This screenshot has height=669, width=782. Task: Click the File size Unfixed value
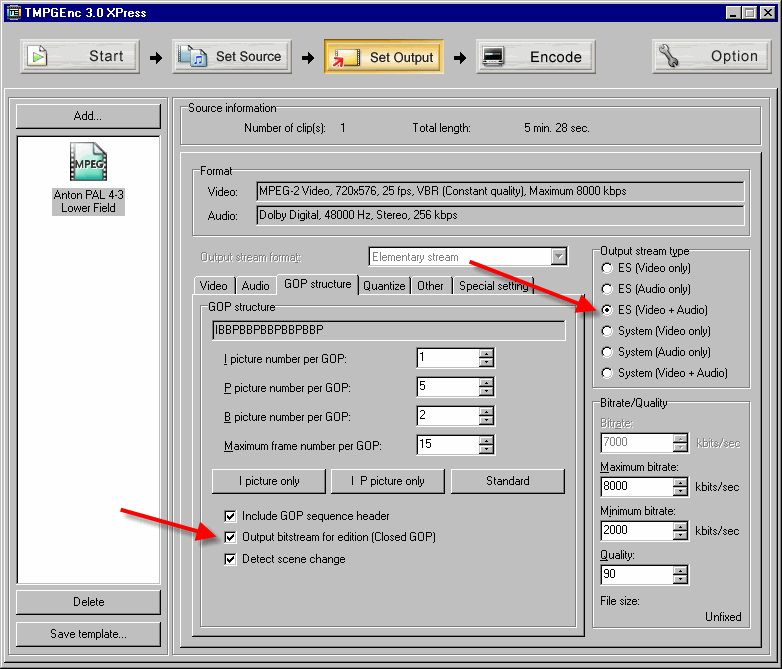click(x=723, y=617)
